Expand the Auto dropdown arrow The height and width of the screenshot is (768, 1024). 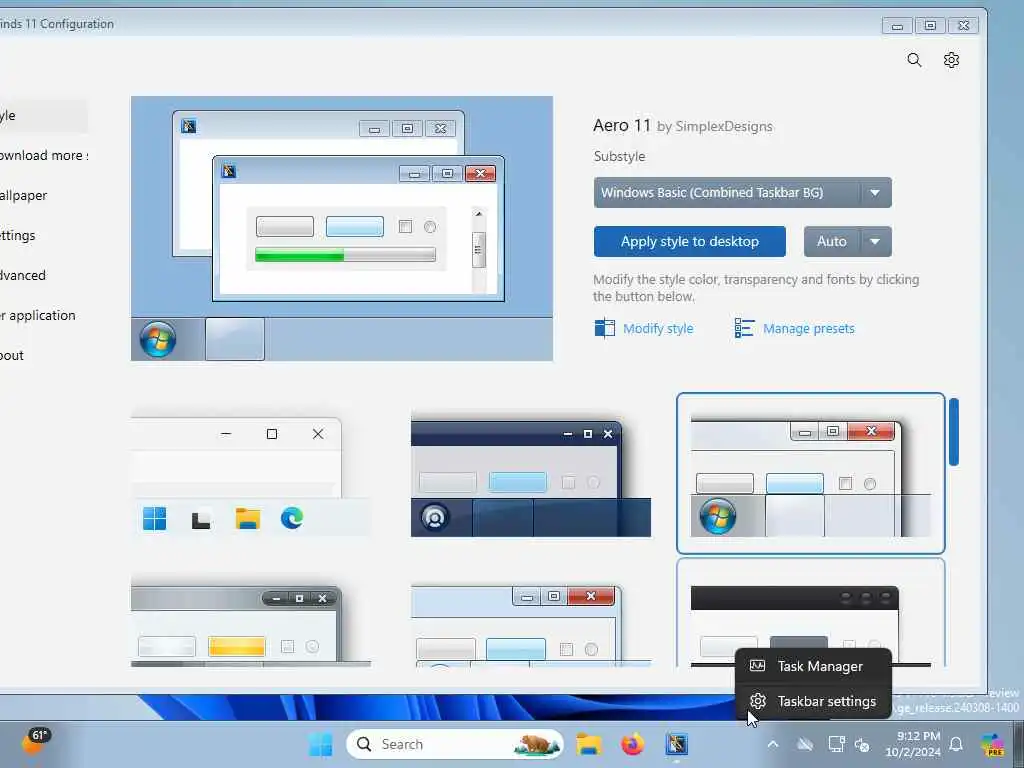point(875,242)
